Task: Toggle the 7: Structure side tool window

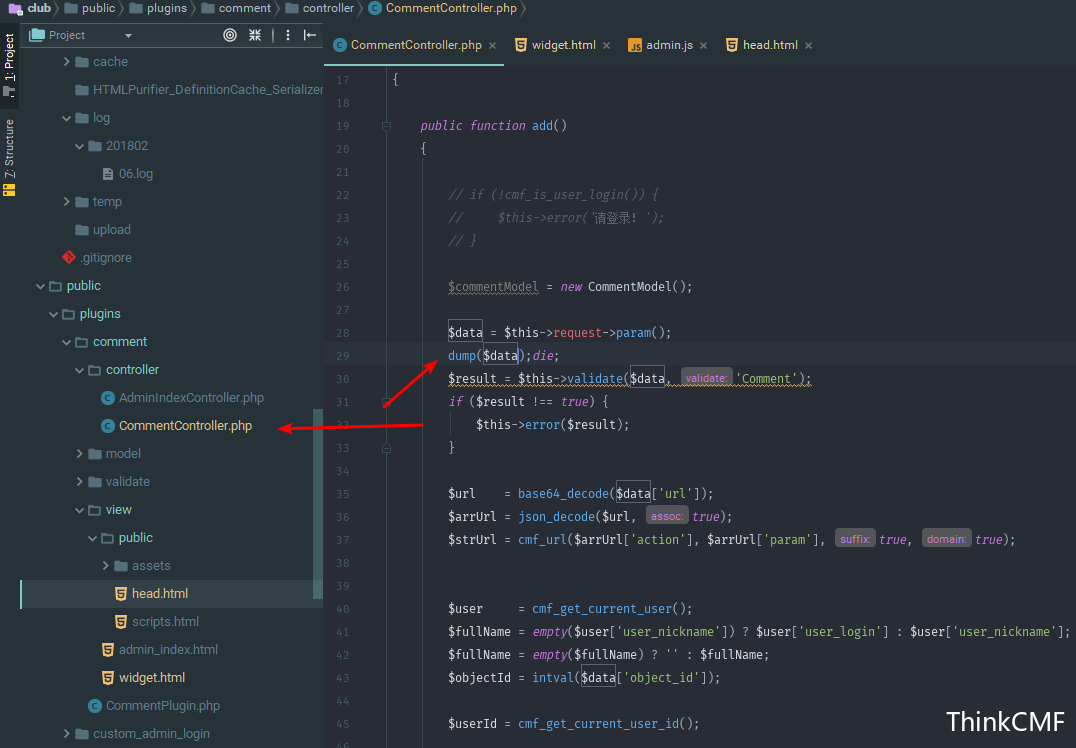Action: [9, 148]
